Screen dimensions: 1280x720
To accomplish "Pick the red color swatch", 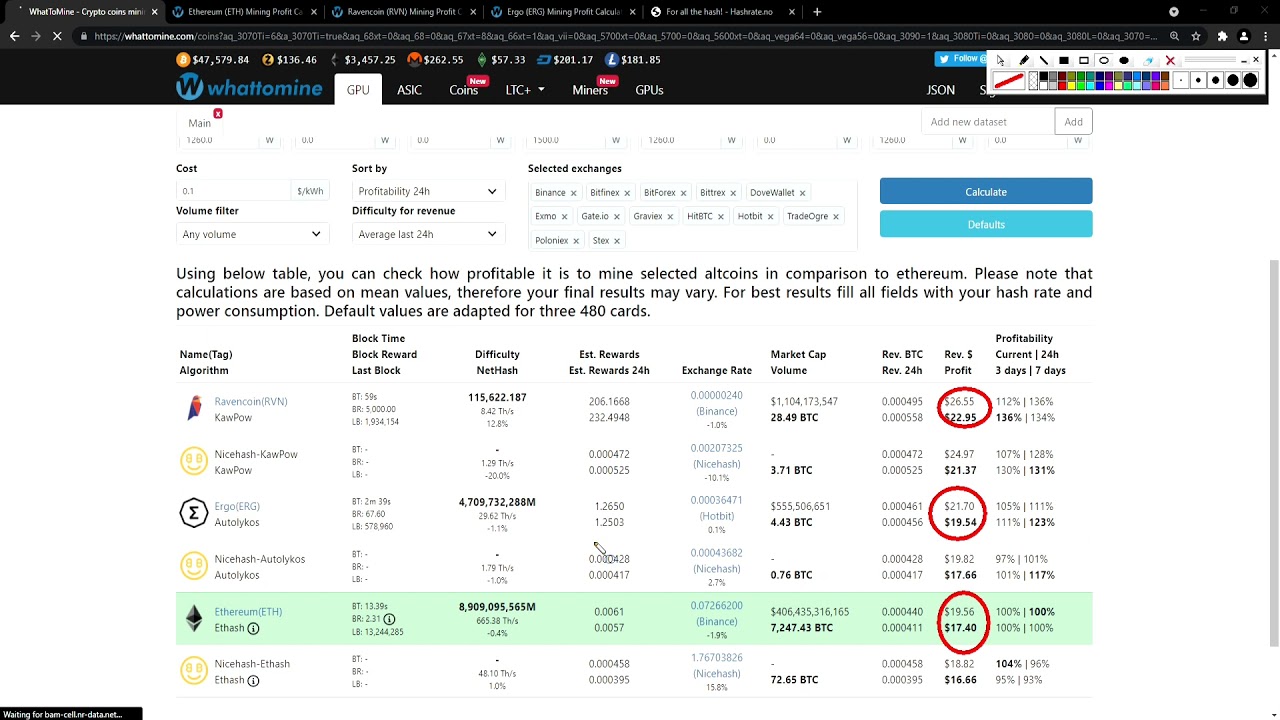I will coord(1062,85).
